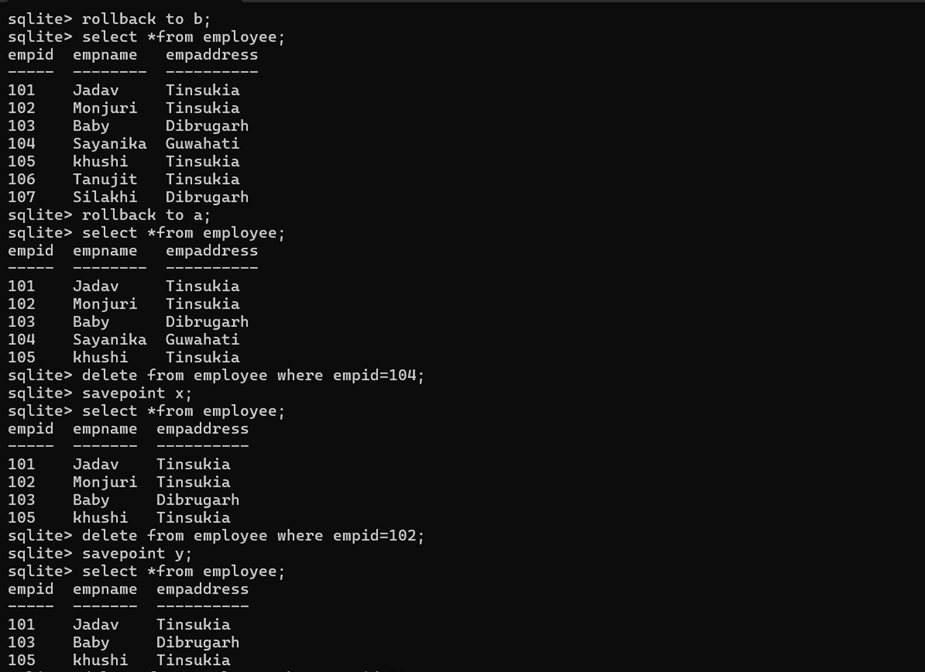The image size is (925, 672).
Task: Click 'Dibrugarh' beside Baby in the final table
Action: point(198,642)
